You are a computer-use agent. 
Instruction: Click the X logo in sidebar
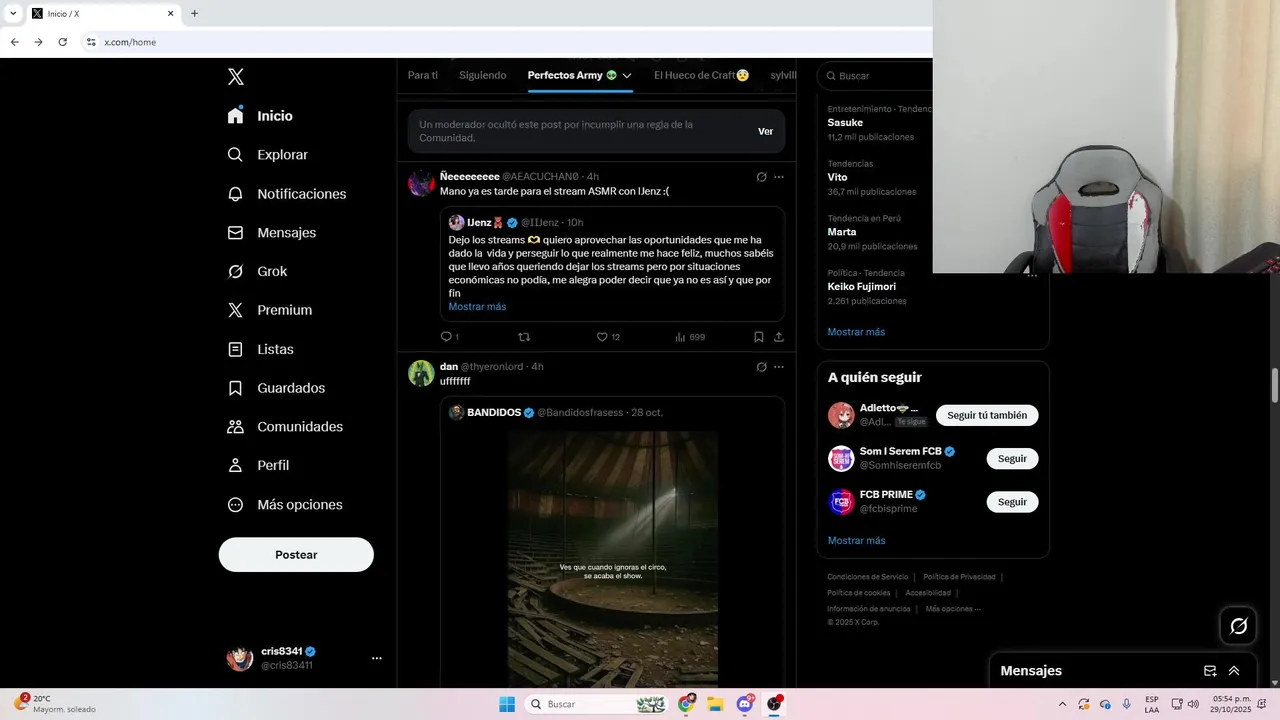(235, 77)
